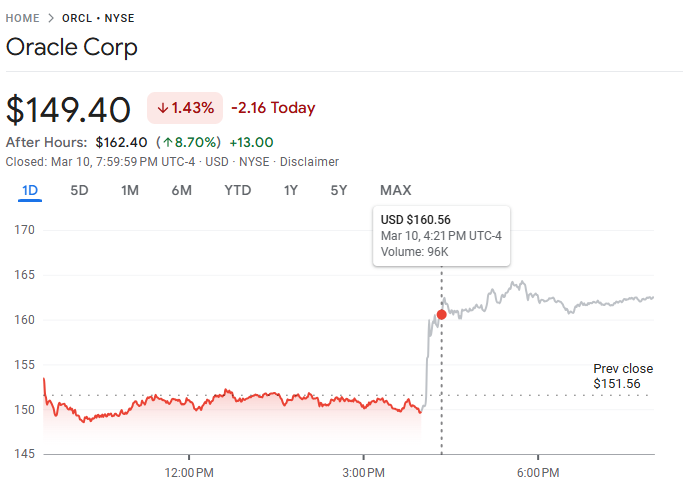This screenshot has width=683, height=493.
Task: Click the red down-arrow percent change badge
Action: click(185, 108)
